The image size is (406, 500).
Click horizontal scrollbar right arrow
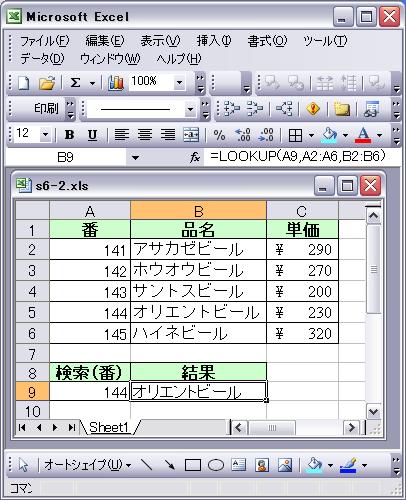(351, 427)
